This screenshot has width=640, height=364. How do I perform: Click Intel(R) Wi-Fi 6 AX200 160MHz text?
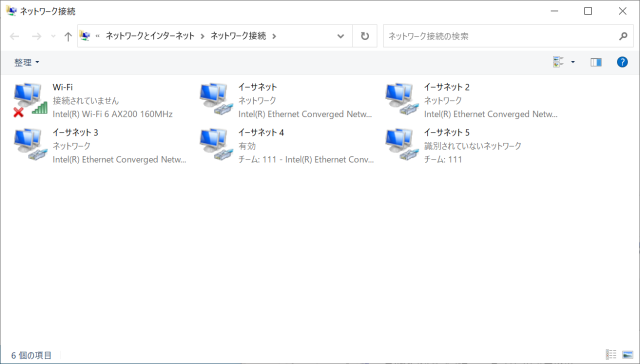click(x=113, y=114)
